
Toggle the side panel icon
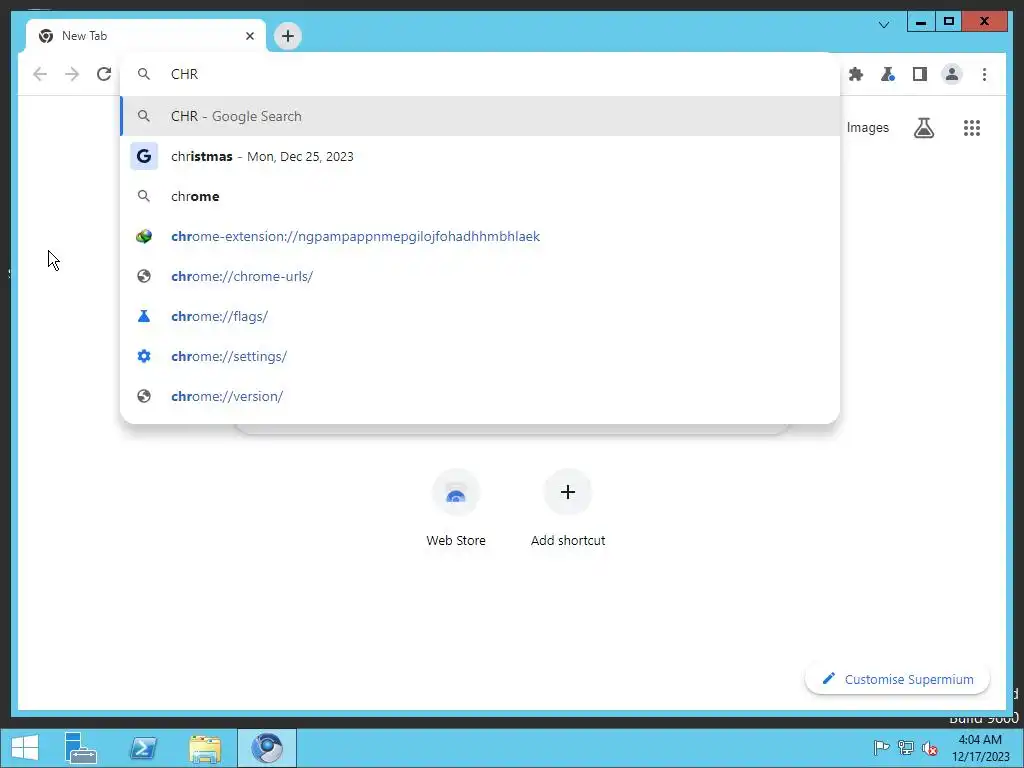920,74
